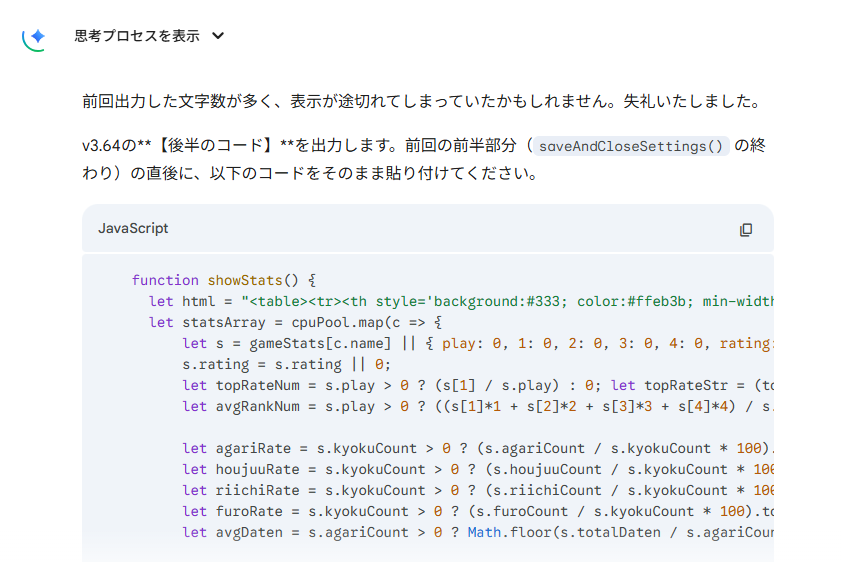Click the 'let avgDaten' code line
841x562 pixels.
point(478,532)
